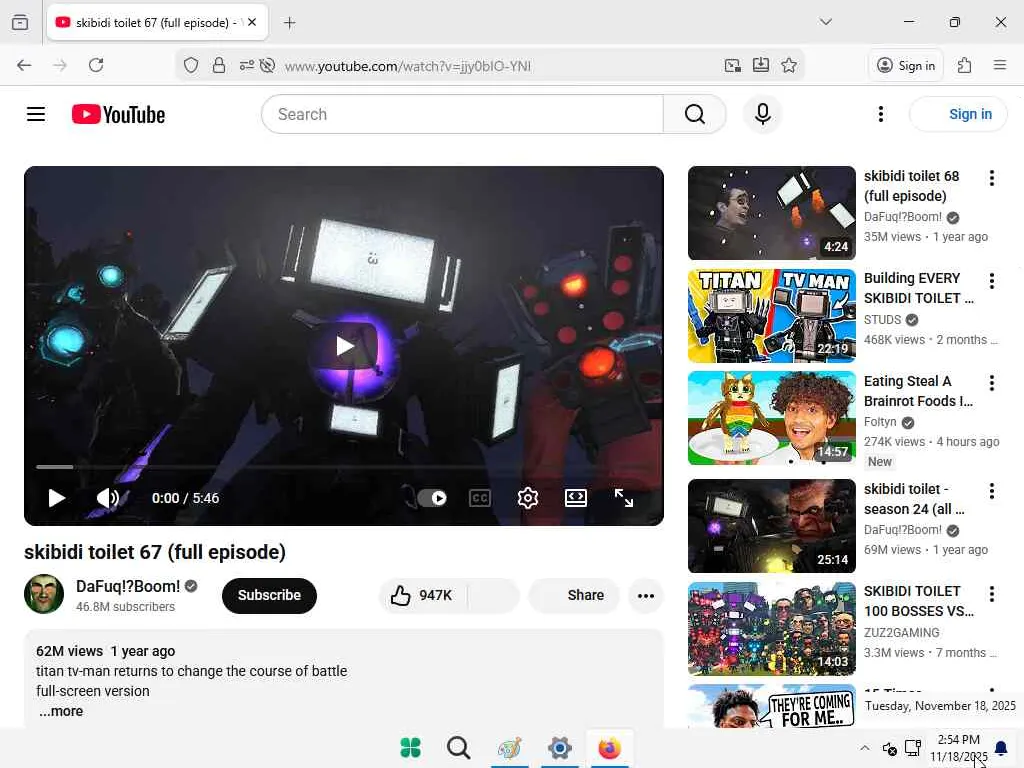Click the autoplay blocked icon in address bar
1024x768 pixels.
267,65
